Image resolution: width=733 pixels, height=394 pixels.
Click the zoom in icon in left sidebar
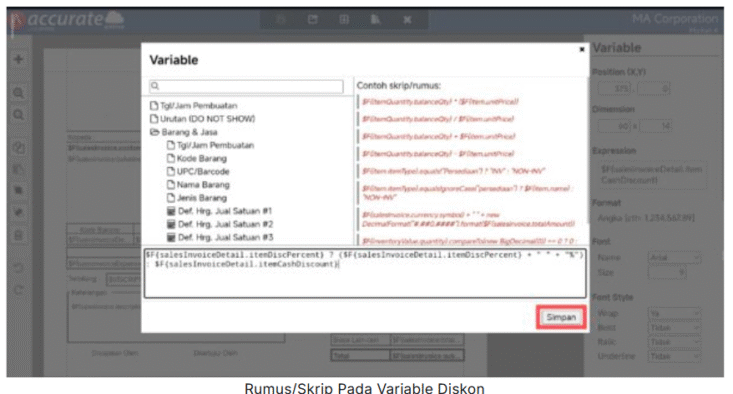pos(18,93)
